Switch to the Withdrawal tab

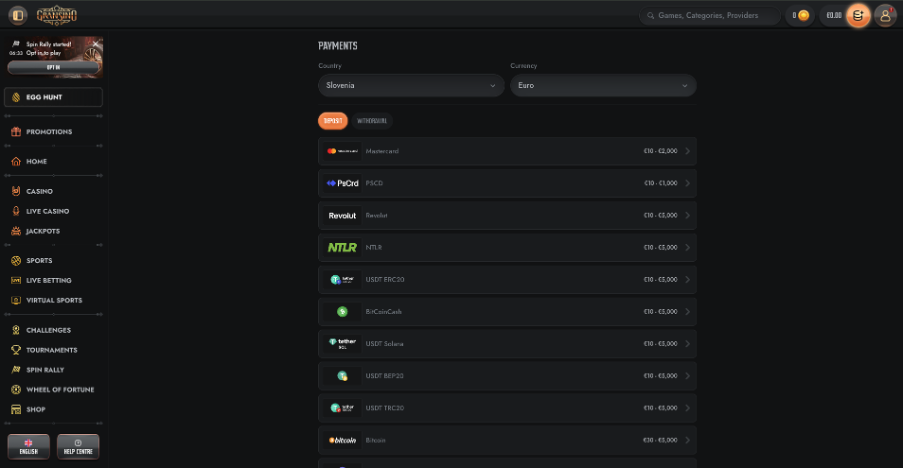pos(372,121)
